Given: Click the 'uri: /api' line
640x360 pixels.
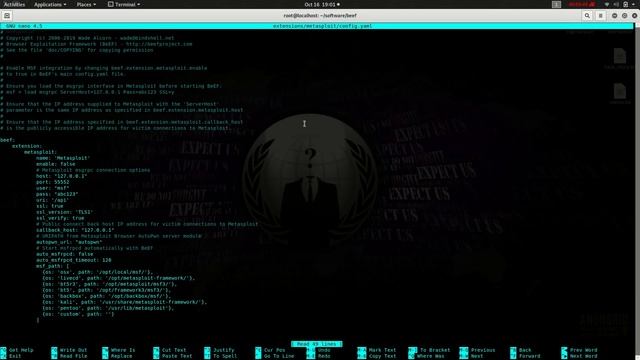Looking at the screenshot, I should (x=53, y=200).
